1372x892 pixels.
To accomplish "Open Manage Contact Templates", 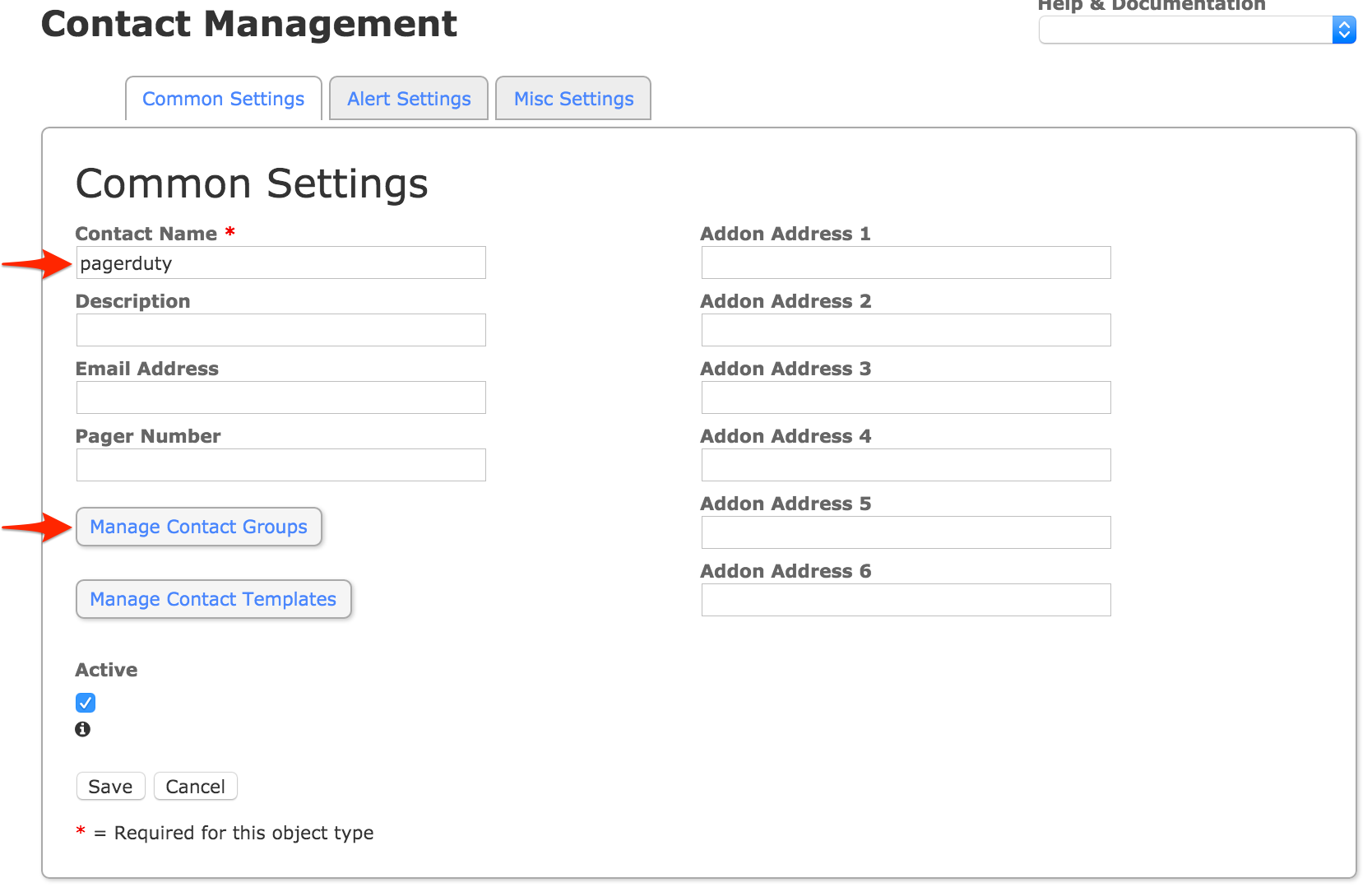I will point(213,599).
